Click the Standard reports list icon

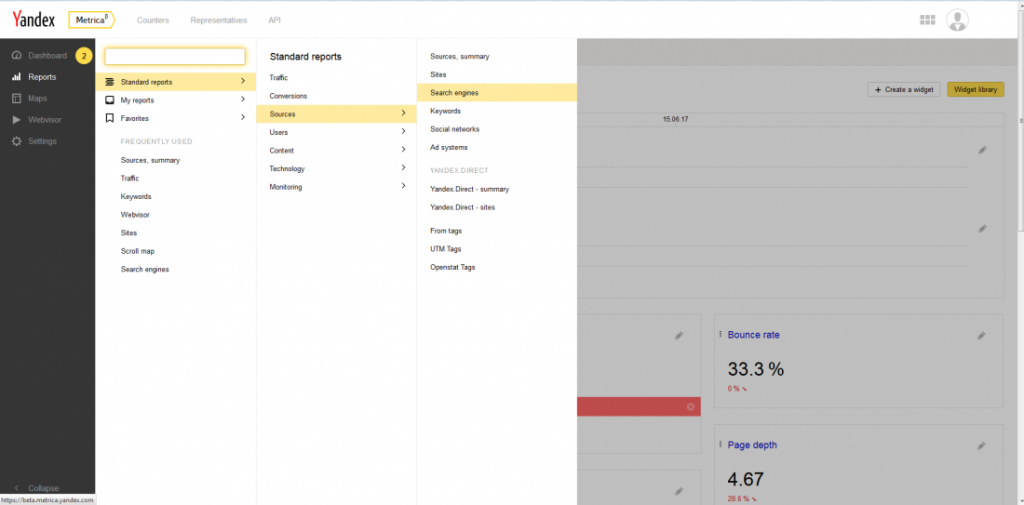point(110,82)
